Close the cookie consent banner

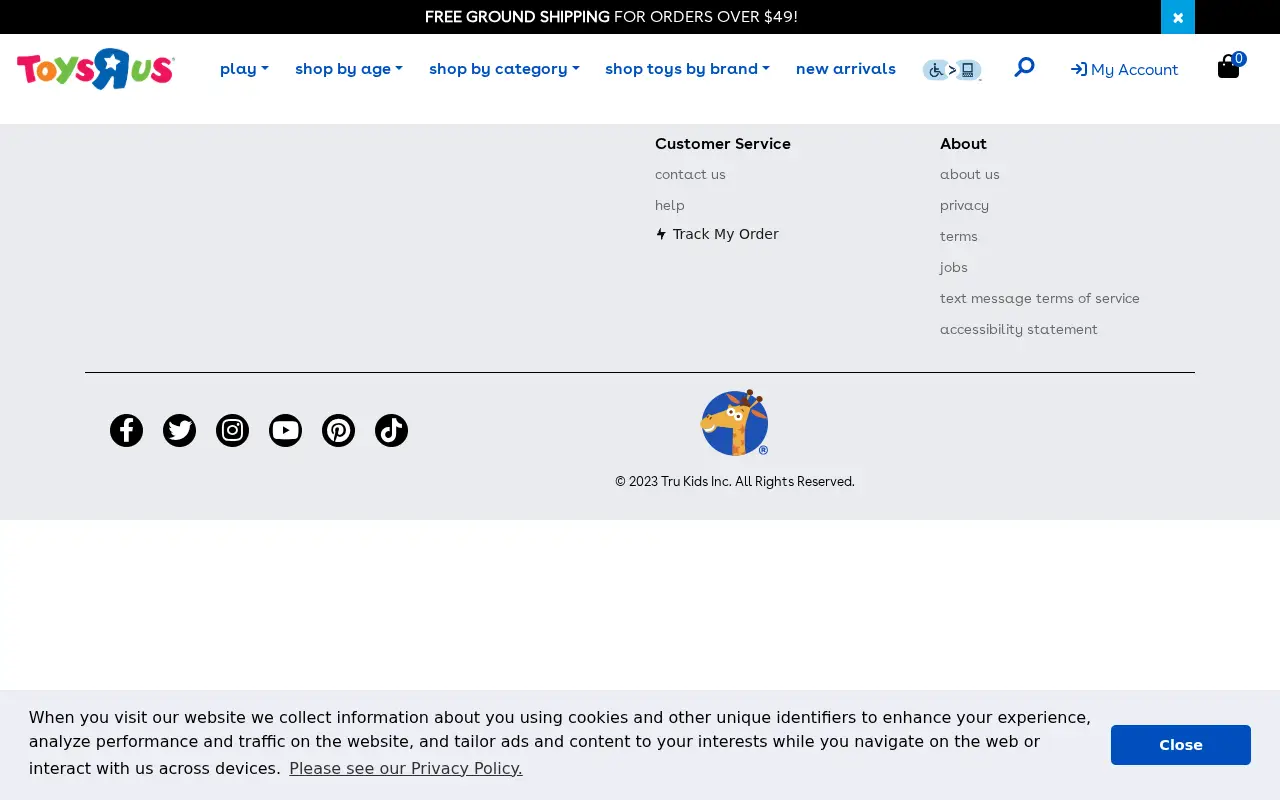tap(1181, 745)
